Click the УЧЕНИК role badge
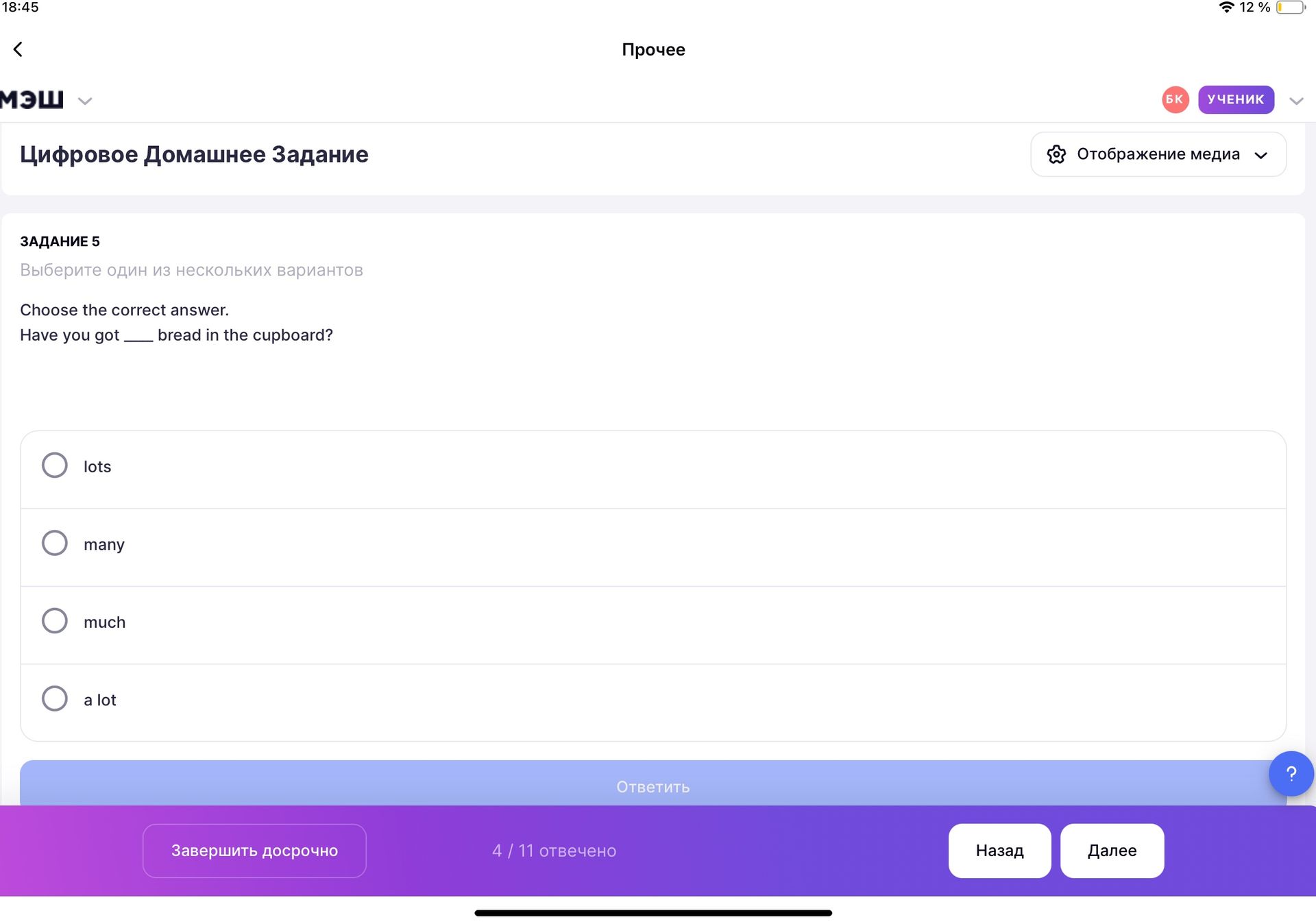The image size is (1316, 924). (1236, 99)
